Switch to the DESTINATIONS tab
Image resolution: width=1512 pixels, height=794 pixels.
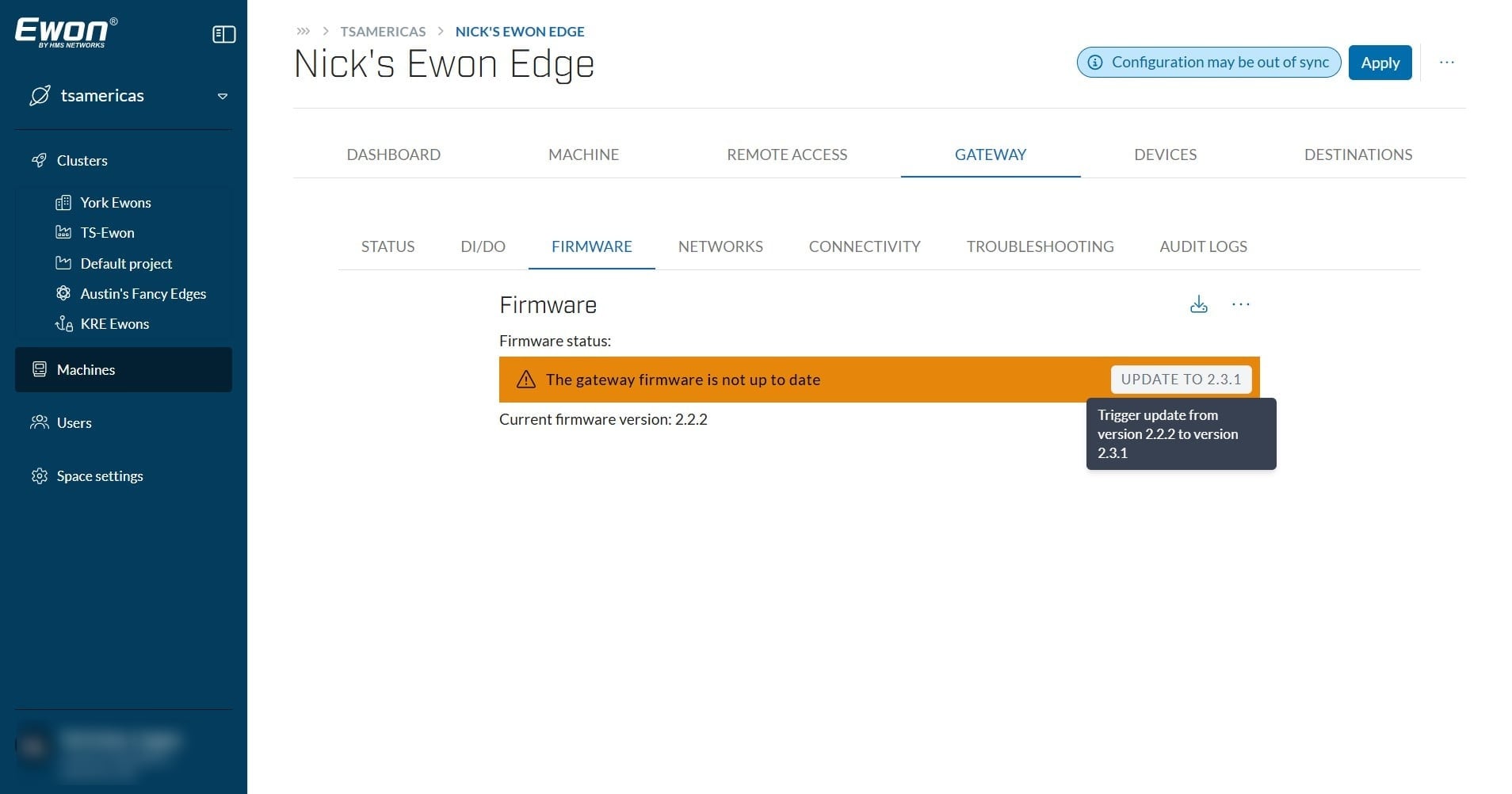1358,155
